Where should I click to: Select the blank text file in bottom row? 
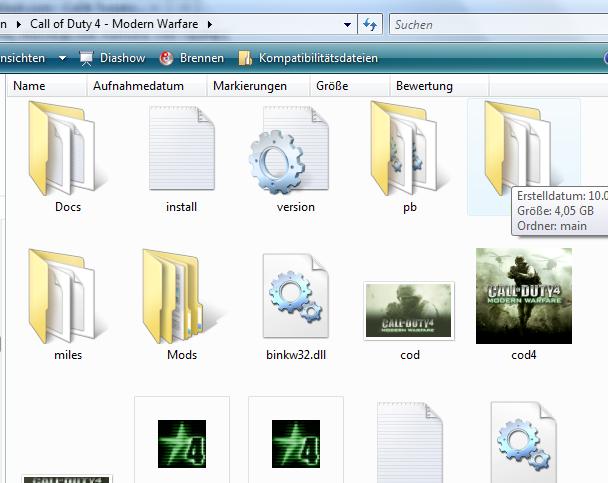pyautogui.click(x=409, y=442)
